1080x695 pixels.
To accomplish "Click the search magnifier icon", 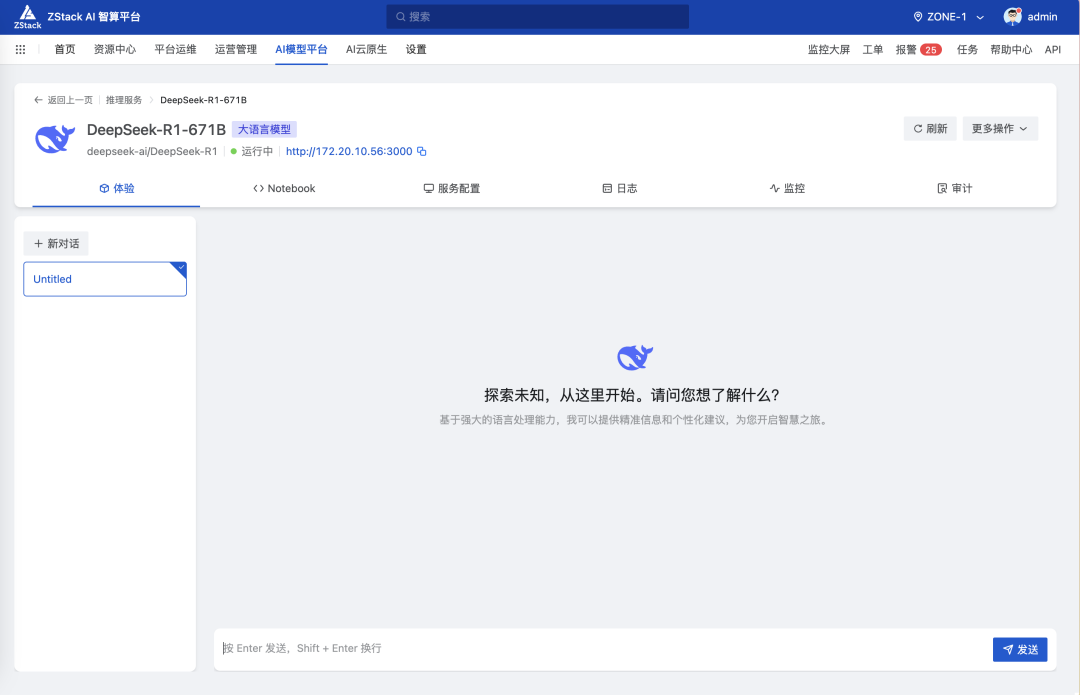I will coord(400,17).
